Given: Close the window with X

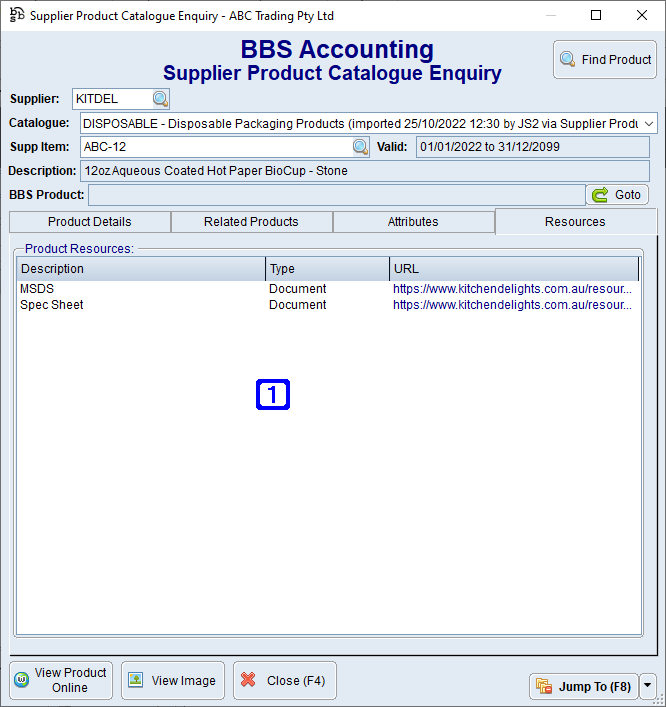Looking at the screenshot, I should point(642,15).
